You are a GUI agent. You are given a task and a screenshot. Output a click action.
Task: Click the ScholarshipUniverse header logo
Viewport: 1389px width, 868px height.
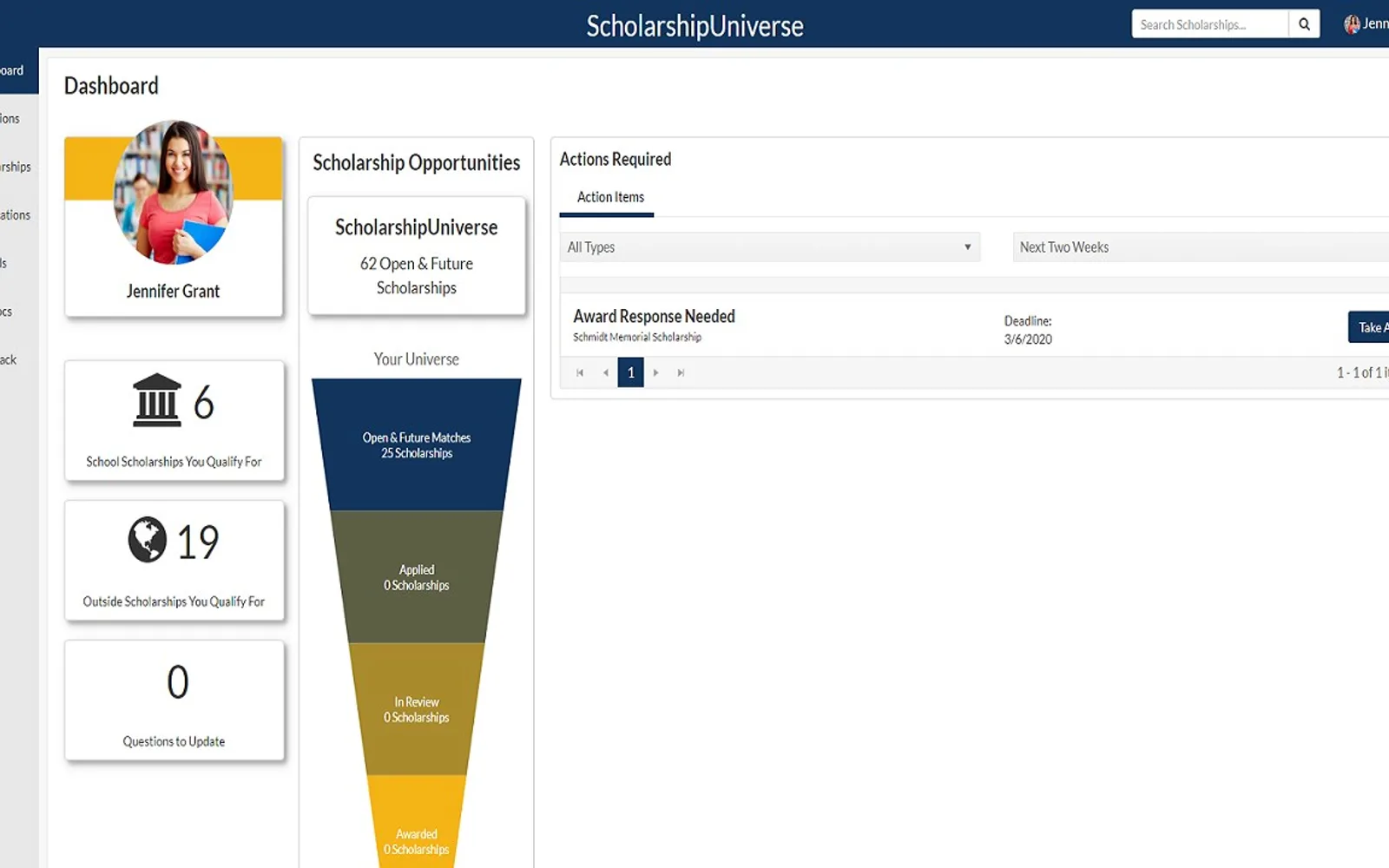(x=694, y=25)
